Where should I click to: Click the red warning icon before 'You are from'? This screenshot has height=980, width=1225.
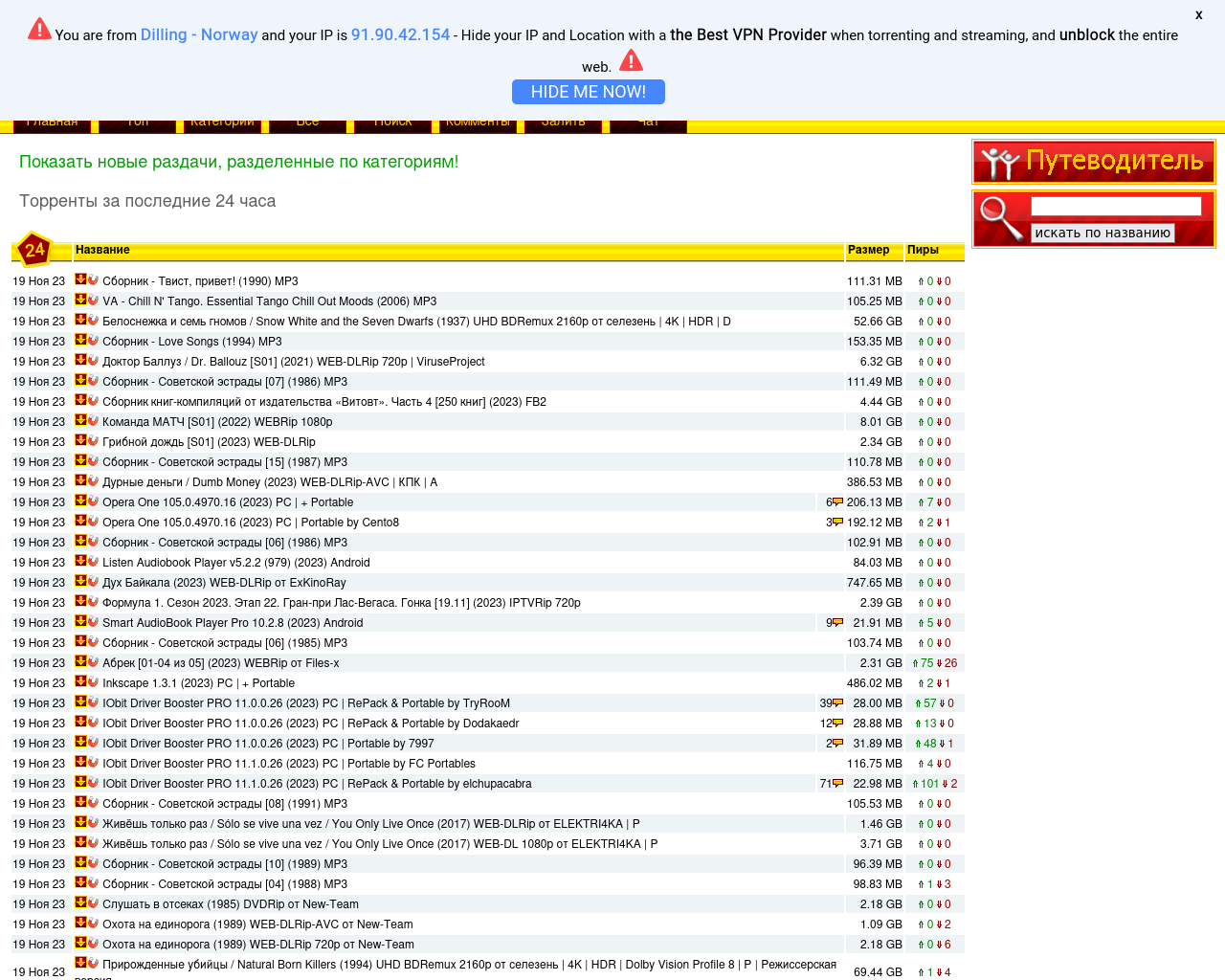(x=39, y=29)
